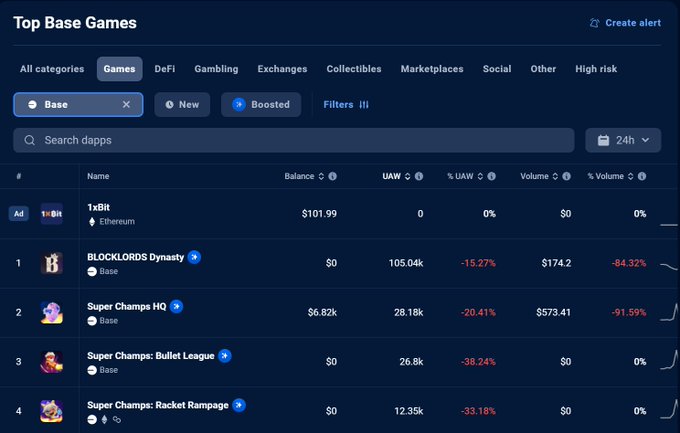This screenshot has height=433, width=680.
Task: Click the calendar icon beside 24h
Action: (x=603, y=140)
